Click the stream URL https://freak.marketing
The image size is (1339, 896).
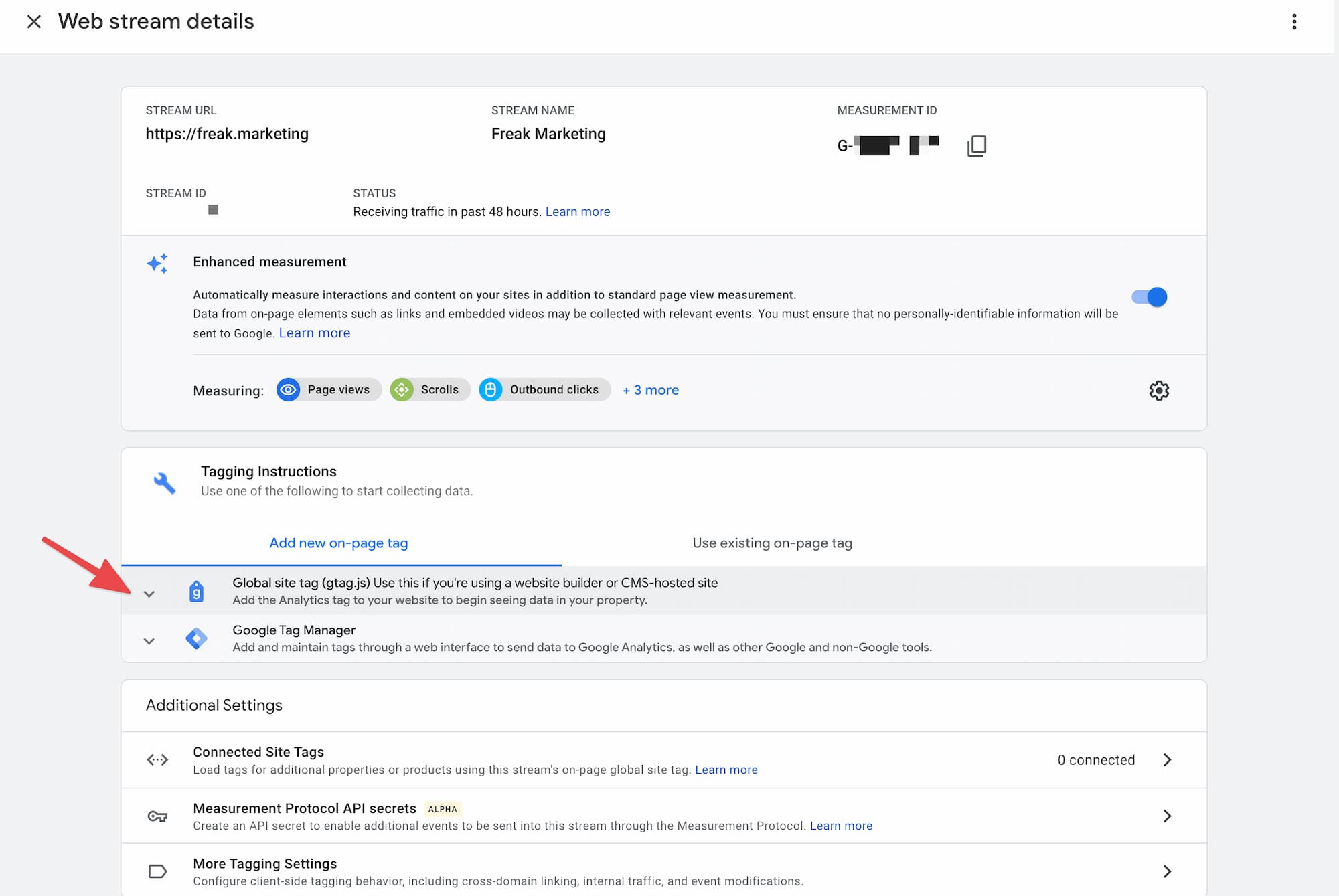pyautogui.click(x=227, y=134)
